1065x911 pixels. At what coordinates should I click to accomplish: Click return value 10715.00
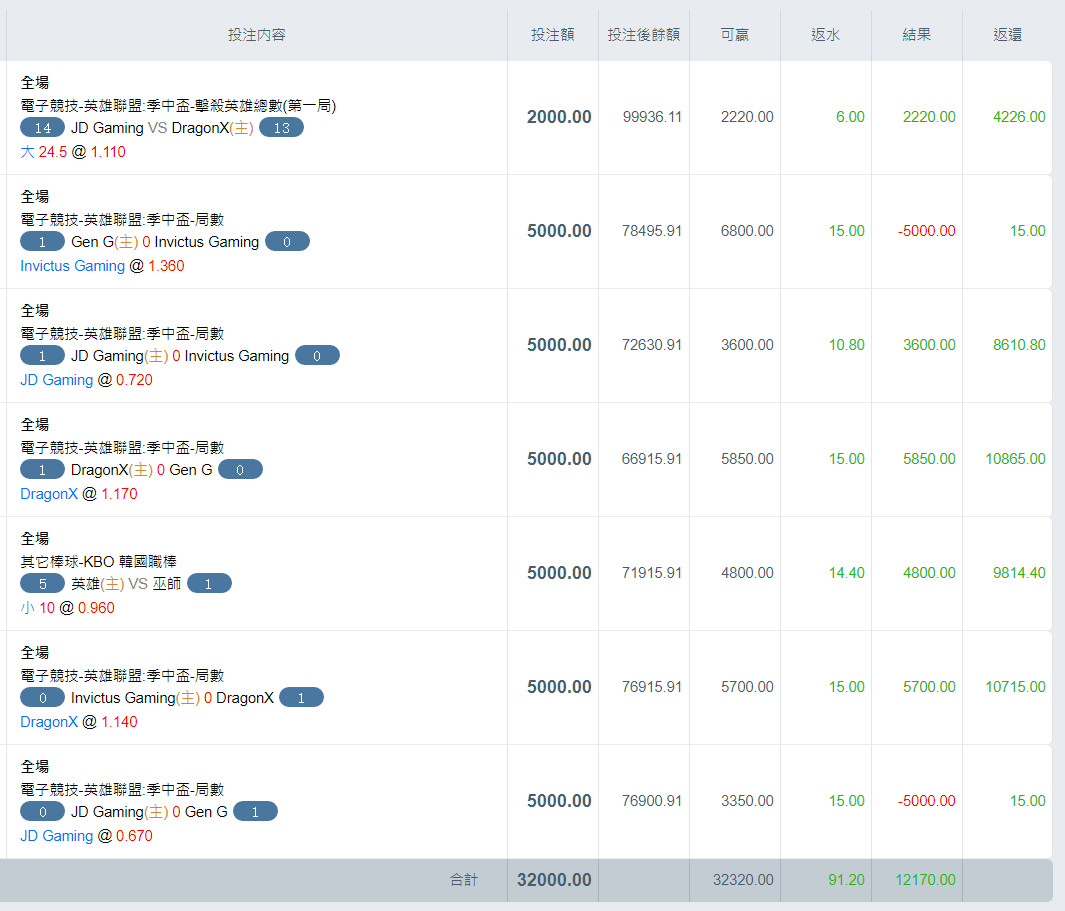pyautogui.click(x=1015, y=687)
